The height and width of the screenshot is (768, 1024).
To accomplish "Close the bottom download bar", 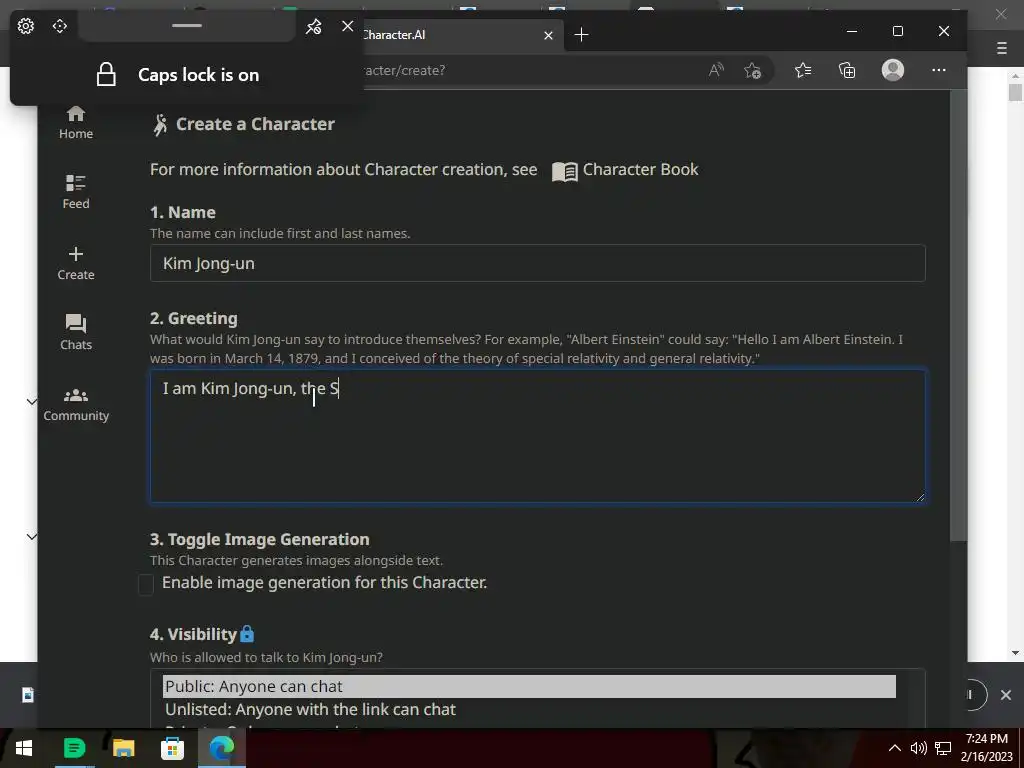I will pyautogui.click(x=1006, y=695).
